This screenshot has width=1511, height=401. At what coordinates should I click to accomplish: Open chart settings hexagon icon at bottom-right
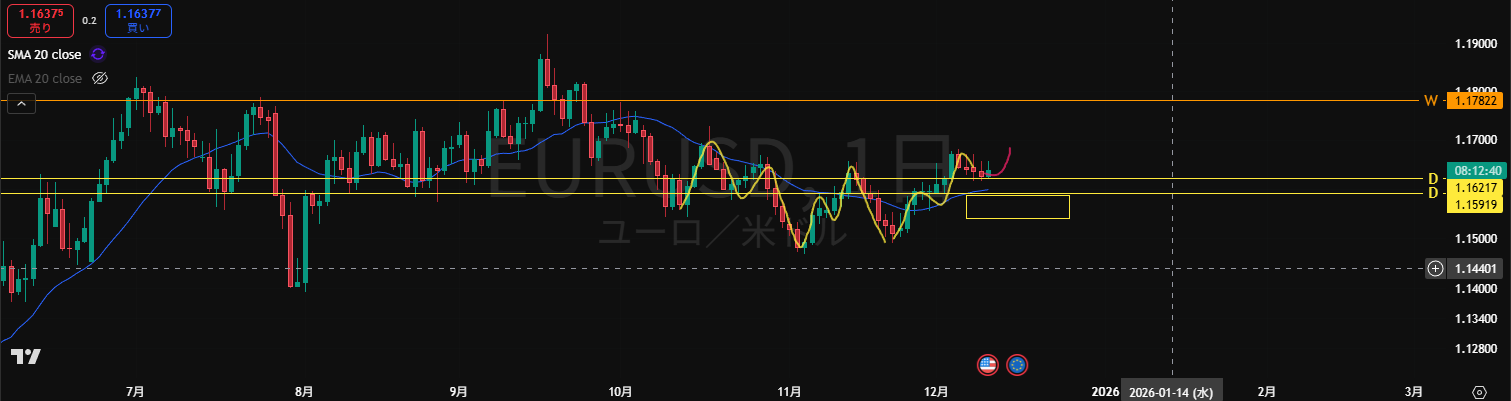tap(1479, 392)
